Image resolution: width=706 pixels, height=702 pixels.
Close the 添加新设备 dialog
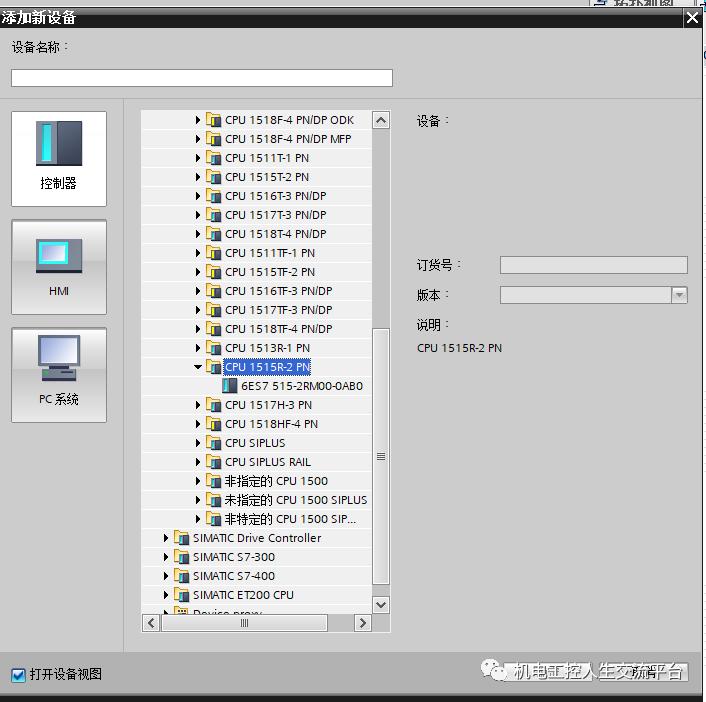point(692,18)
